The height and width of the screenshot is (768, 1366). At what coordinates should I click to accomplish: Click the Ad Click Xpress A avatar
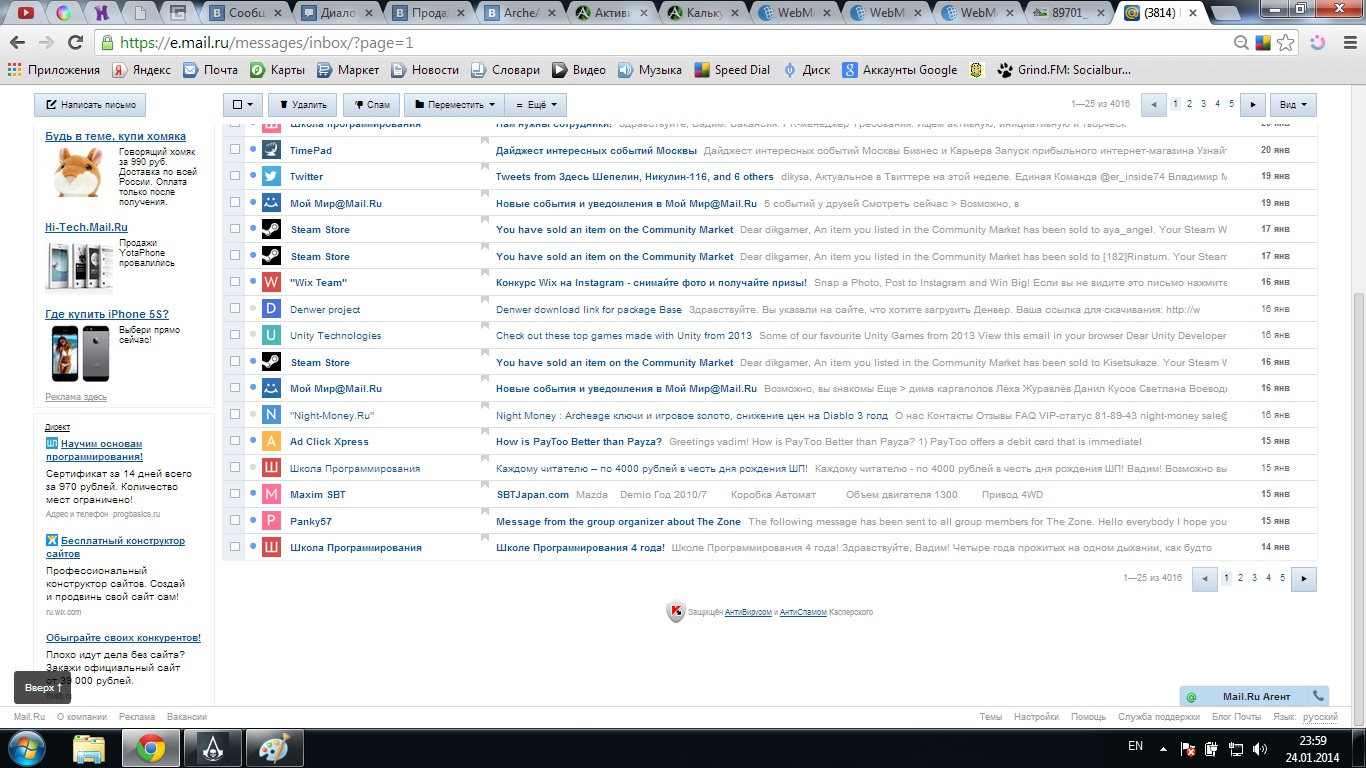(271, 441)
